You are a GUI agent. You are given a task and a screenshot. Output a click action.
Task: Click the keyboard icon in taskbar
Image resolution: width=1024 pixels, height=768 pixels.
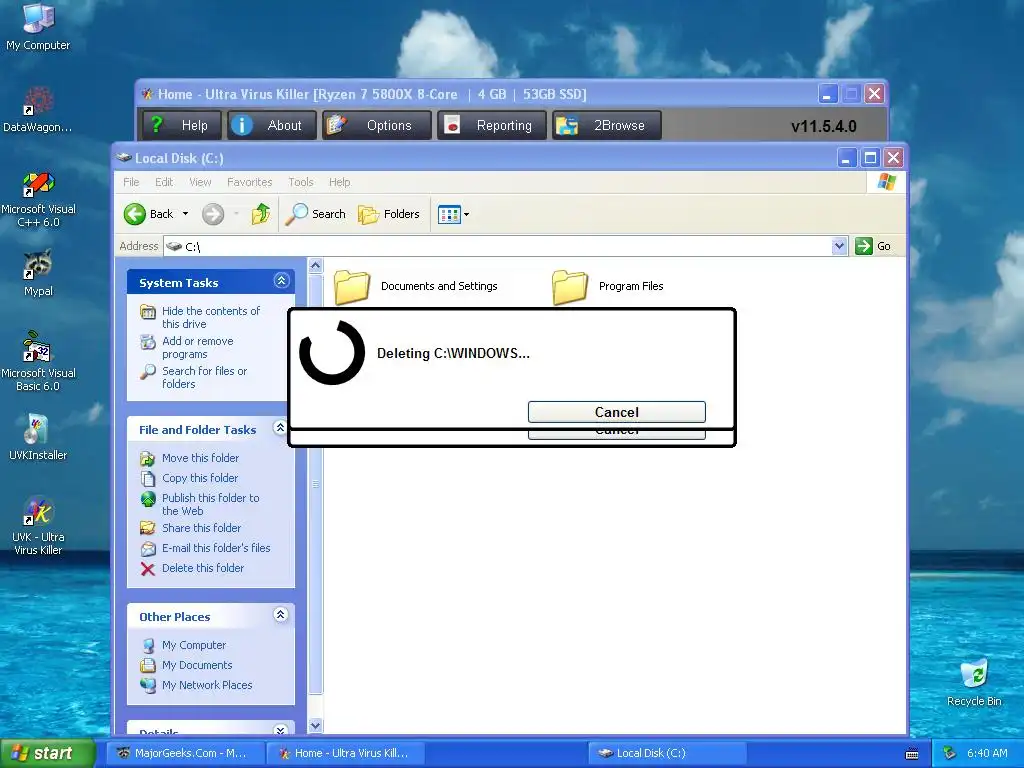[x=912, y=754]
